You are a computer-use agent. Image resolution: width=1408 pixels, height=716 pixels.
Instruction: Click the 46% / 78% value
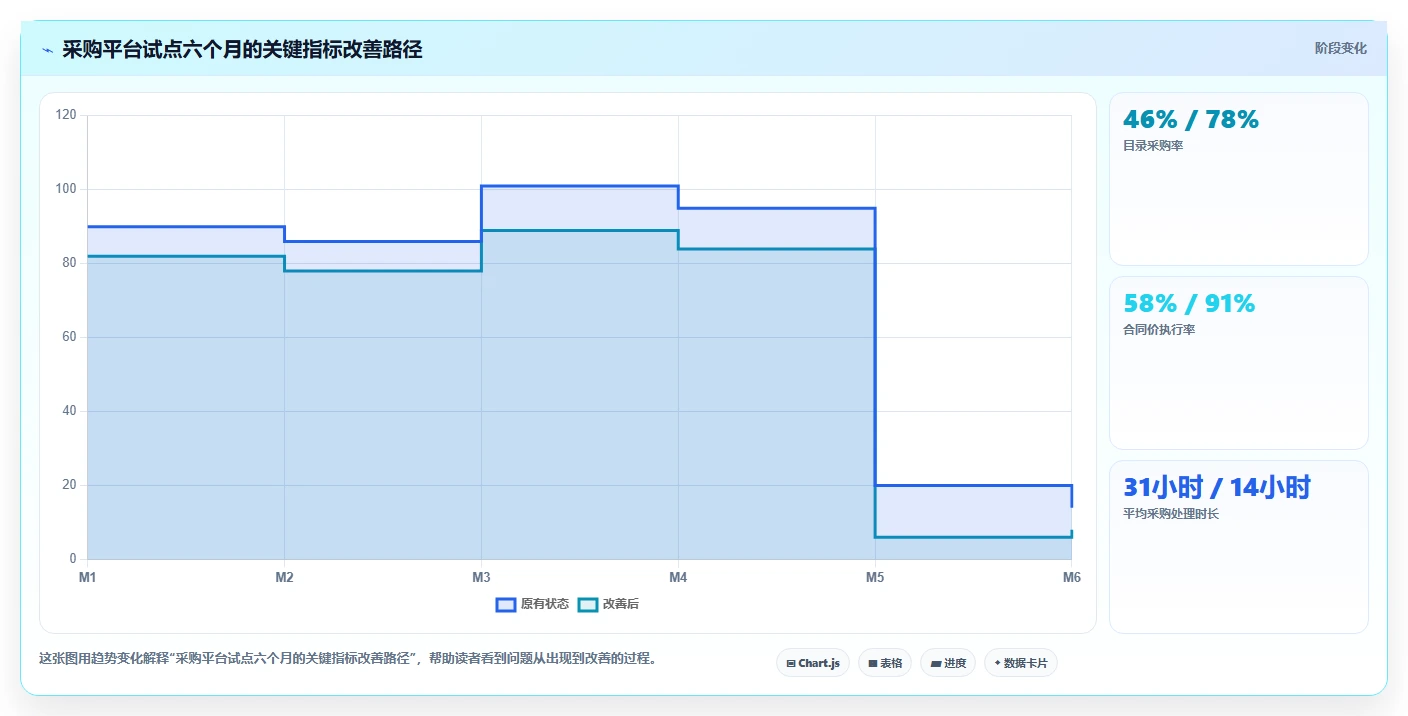[x=1191, y=120]
